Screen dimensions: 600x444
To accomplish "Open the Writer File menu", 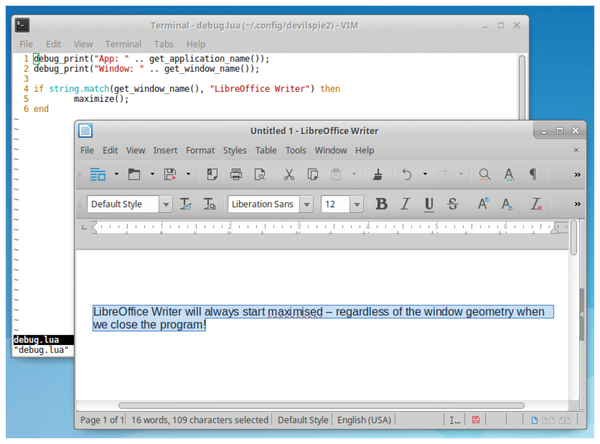I will pyautogui.click(x=87, y=150).
